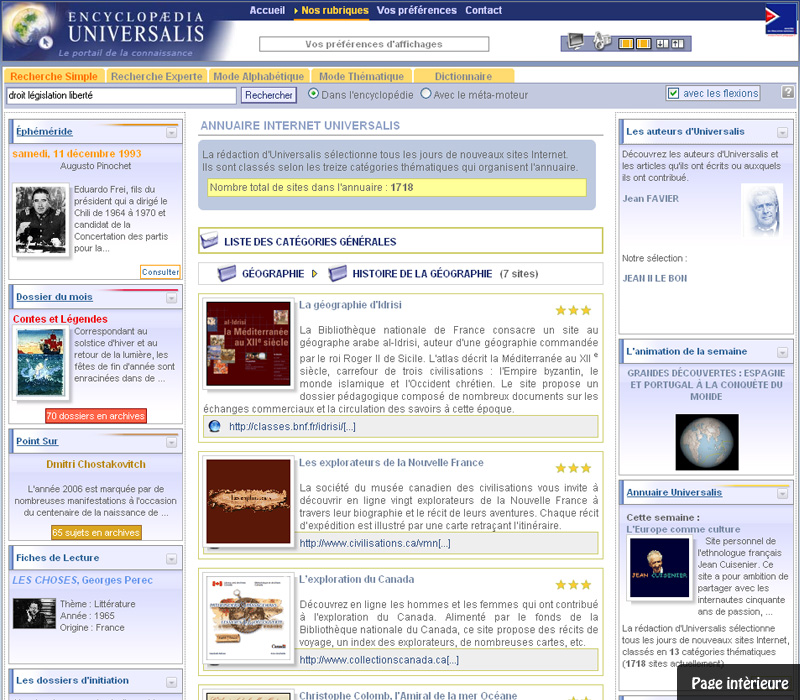Open the www.civilisations.ca link
Viewport: 800px width, 700px height.
click(x=374, y=543)
